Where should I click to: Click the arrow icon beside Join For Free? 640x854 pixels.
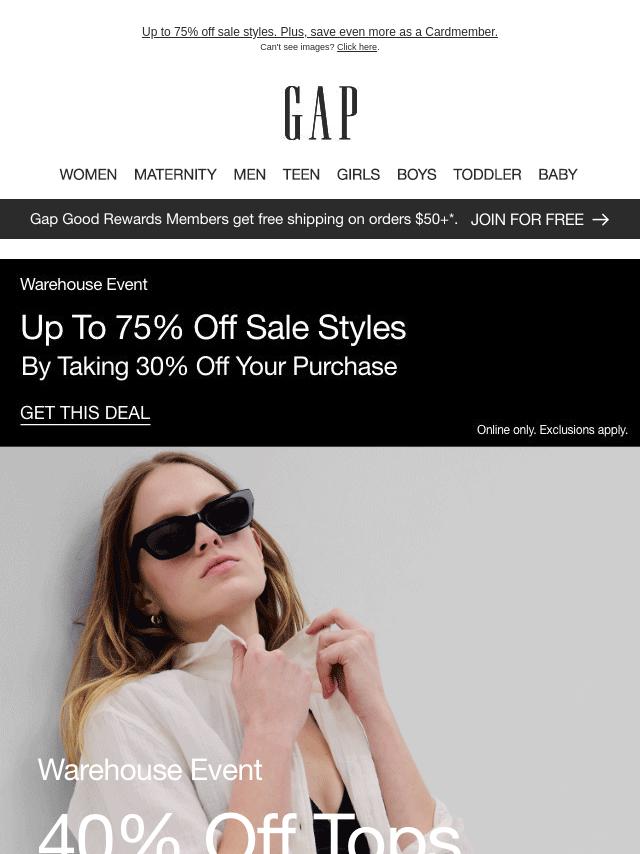[x=600, y=219]
